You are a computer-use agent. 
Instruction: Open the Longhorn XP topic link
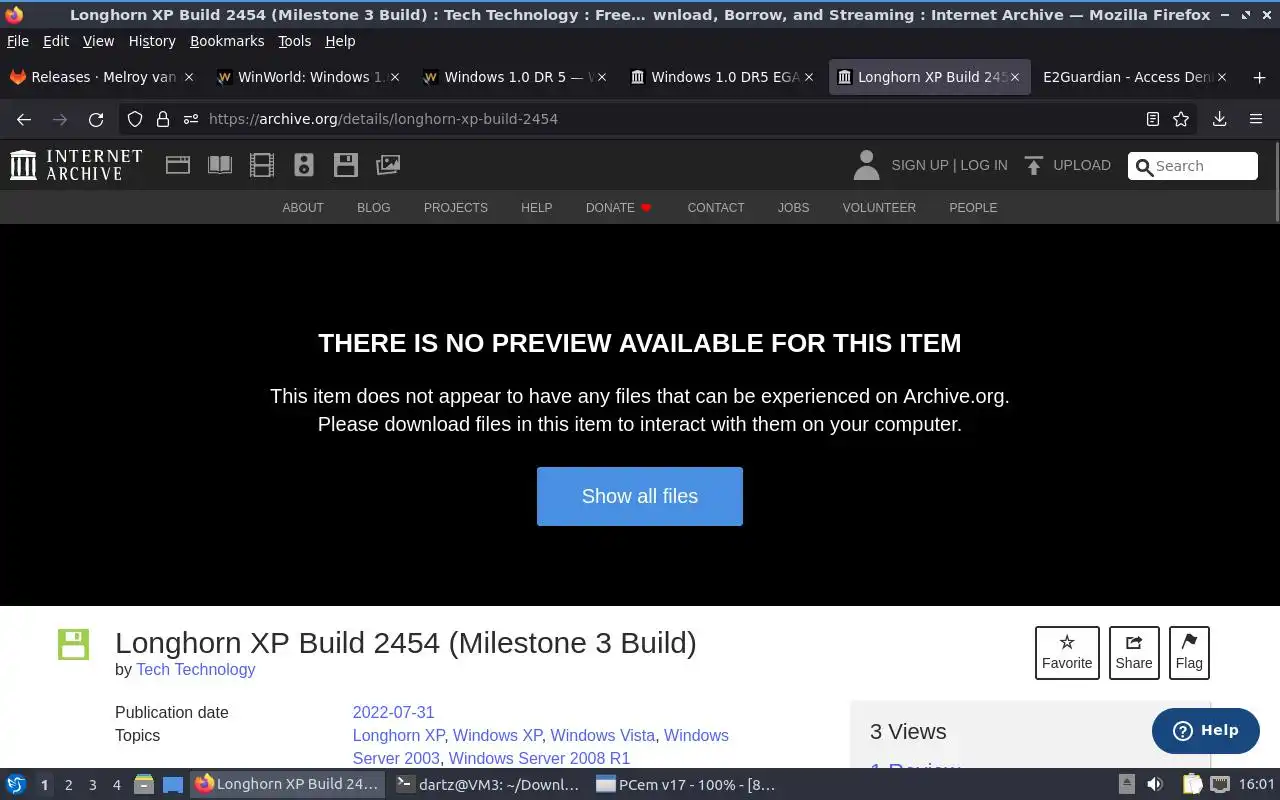point(398,736)
